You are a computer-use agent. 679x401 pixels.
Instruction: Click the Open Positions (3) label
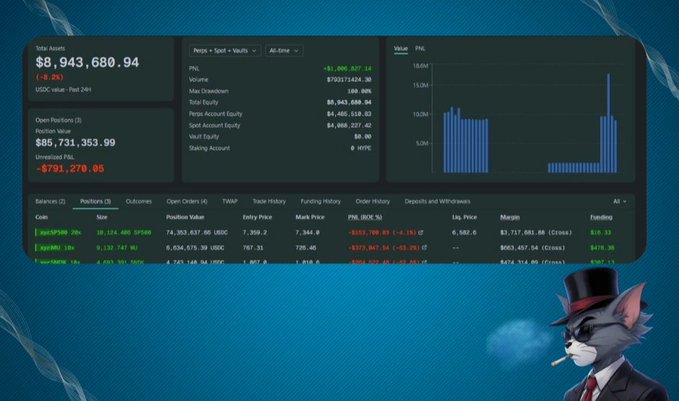58,120
